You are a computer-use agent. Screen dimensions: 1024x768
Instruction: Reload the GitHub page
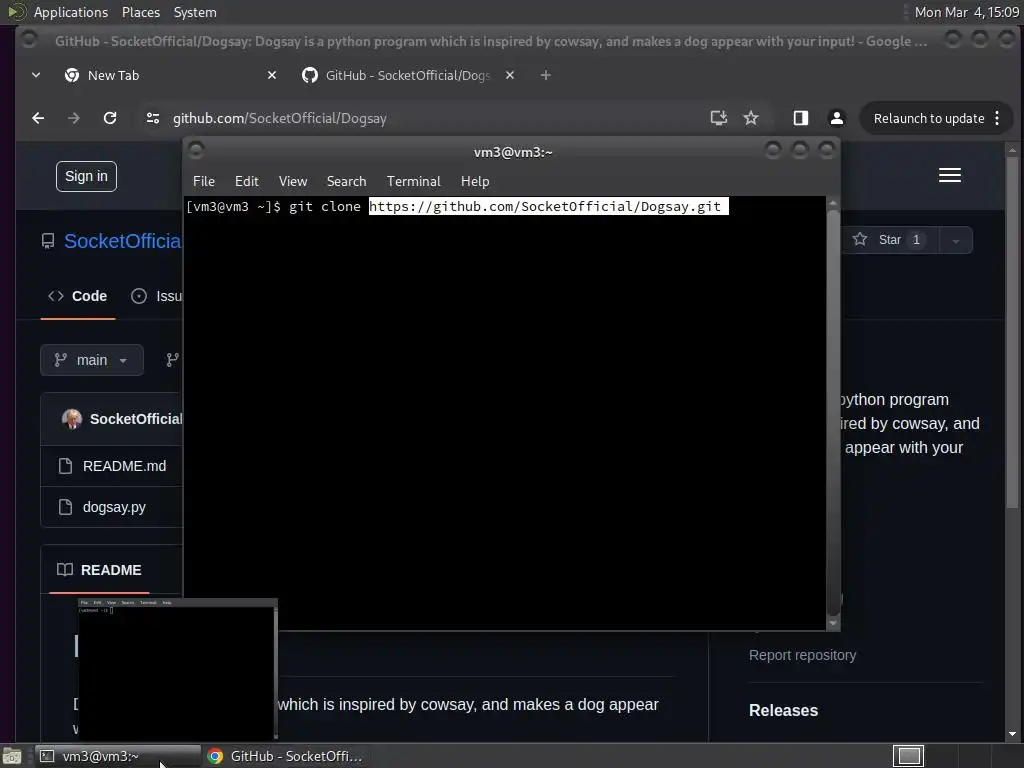click(x=110, y=118)
